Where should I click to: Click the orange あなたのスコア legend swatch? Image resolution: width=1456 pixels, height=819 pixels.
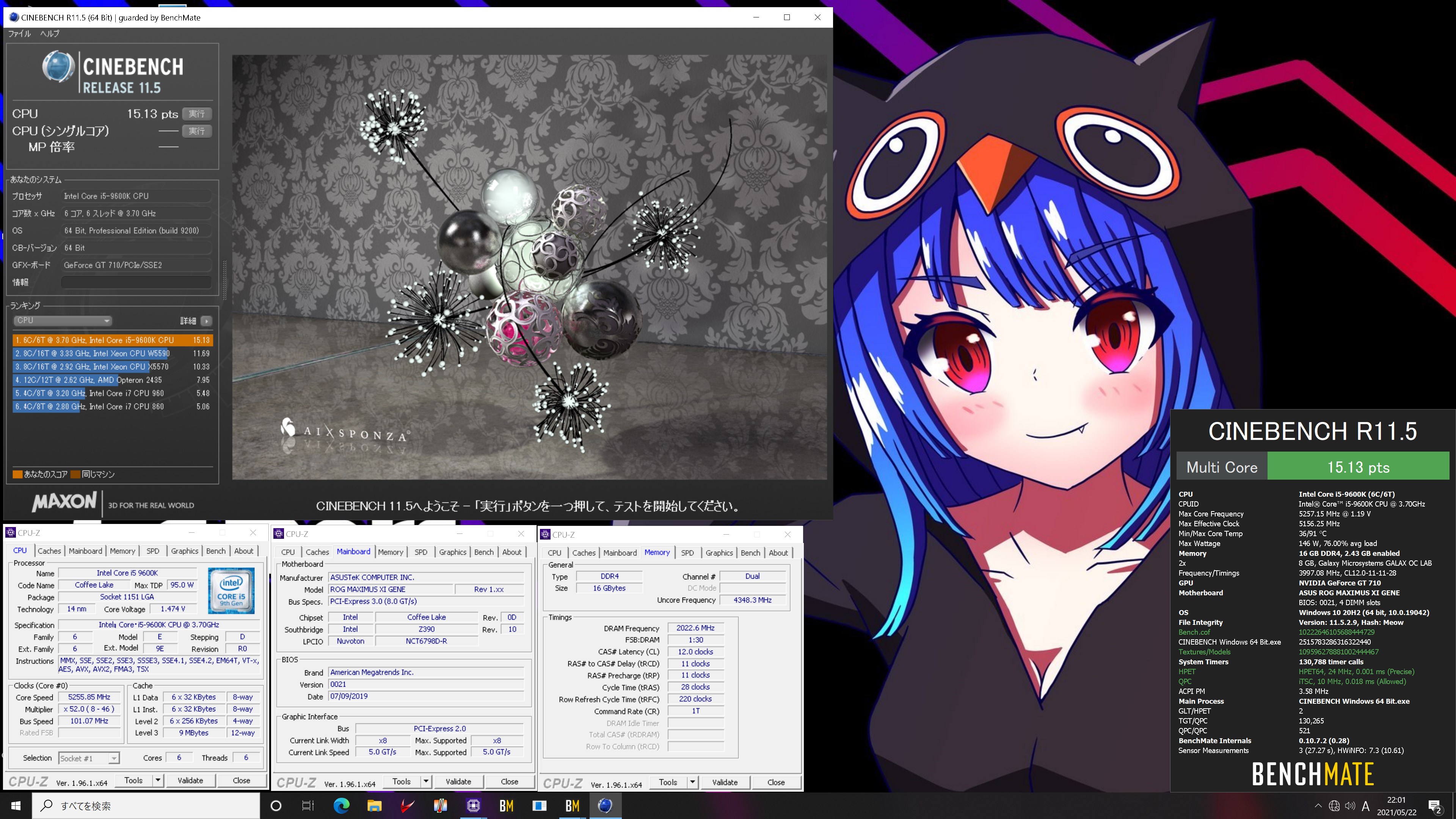(17, 474)
